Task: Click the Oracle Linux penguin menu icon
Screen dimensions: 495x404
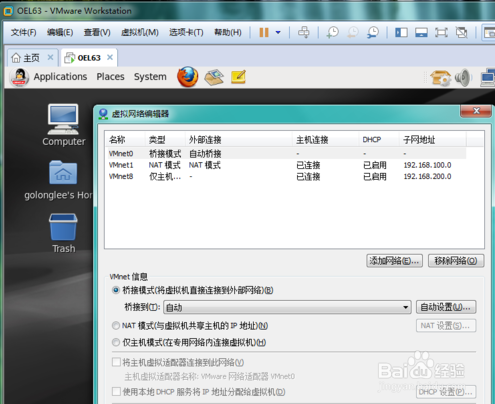Action: 19,77
